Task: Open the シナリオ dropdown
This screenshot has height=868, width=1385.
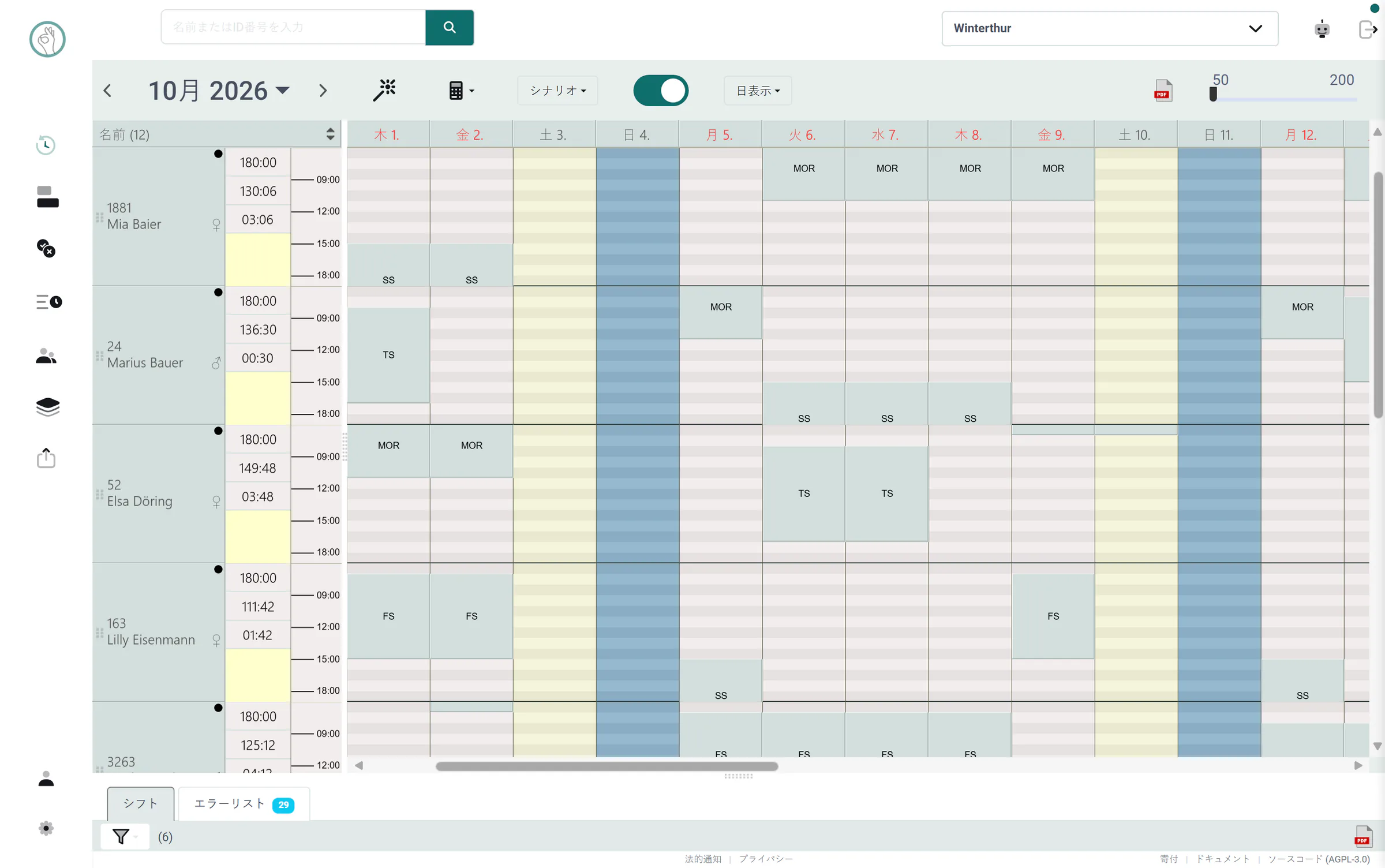Action: click(557, 91)
